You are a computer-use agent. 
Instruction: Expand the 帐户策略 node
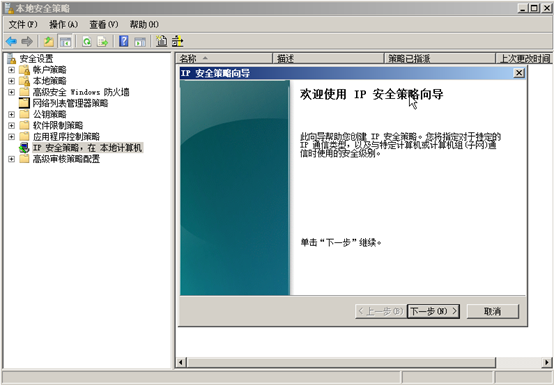[x=11, y=70]
